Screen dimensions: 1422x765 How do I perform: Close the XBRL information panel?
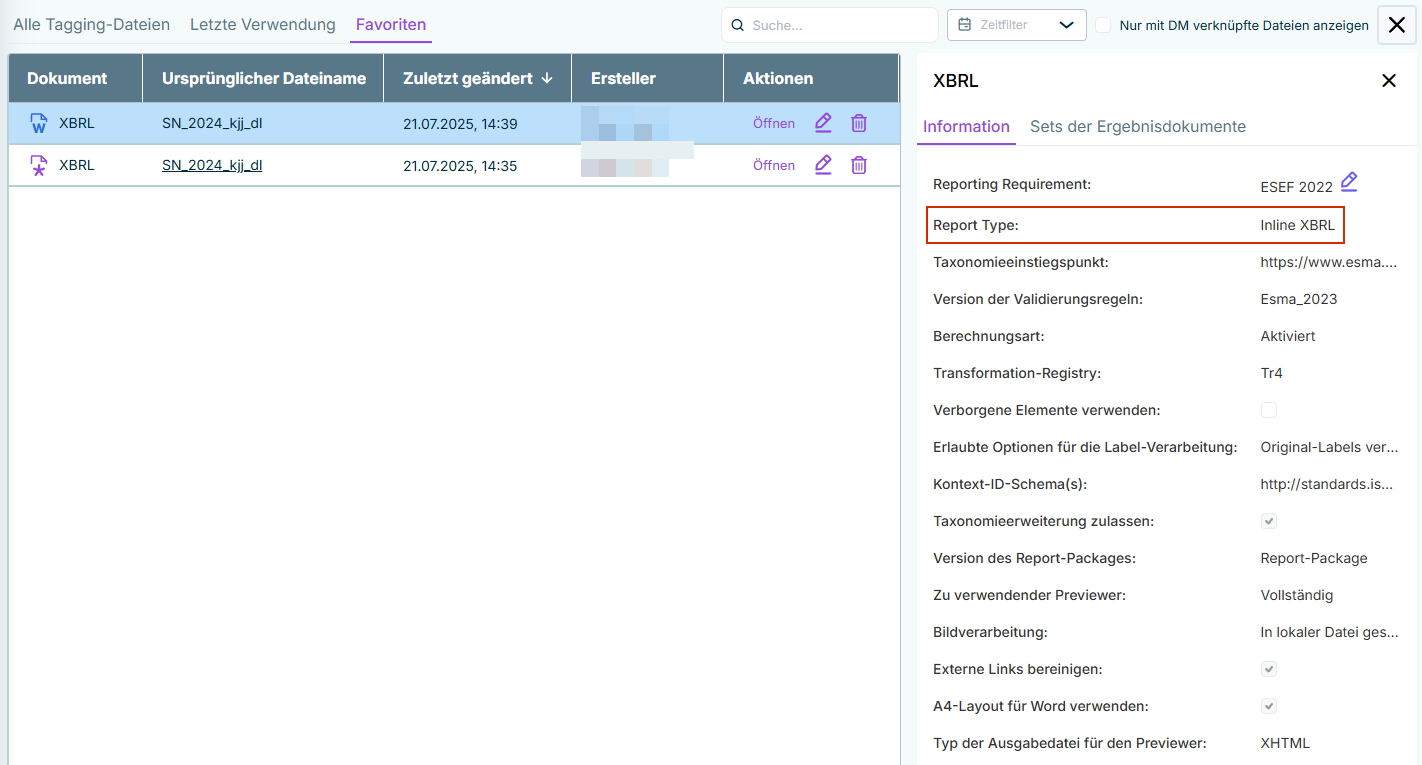pos(1389,81)
